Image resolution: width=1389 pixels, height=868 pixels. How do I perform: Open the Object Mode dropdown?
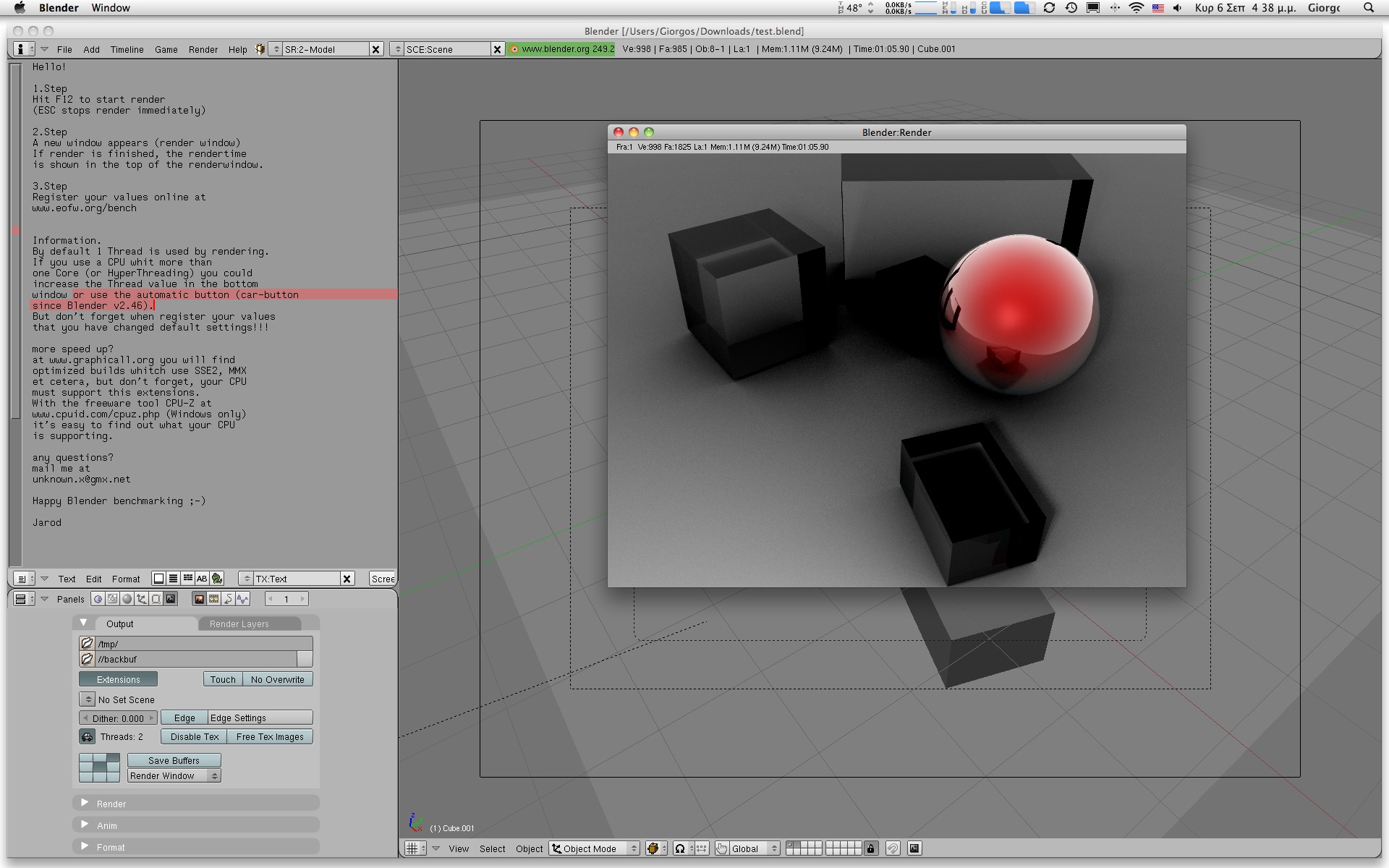coord(595,848)
